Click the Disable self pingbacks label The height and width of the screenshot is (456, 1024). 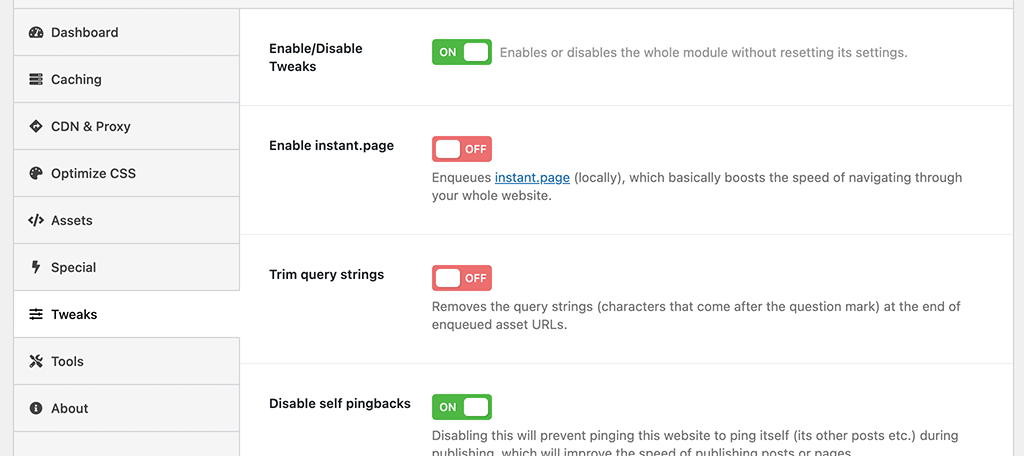(x=340, y=404)
